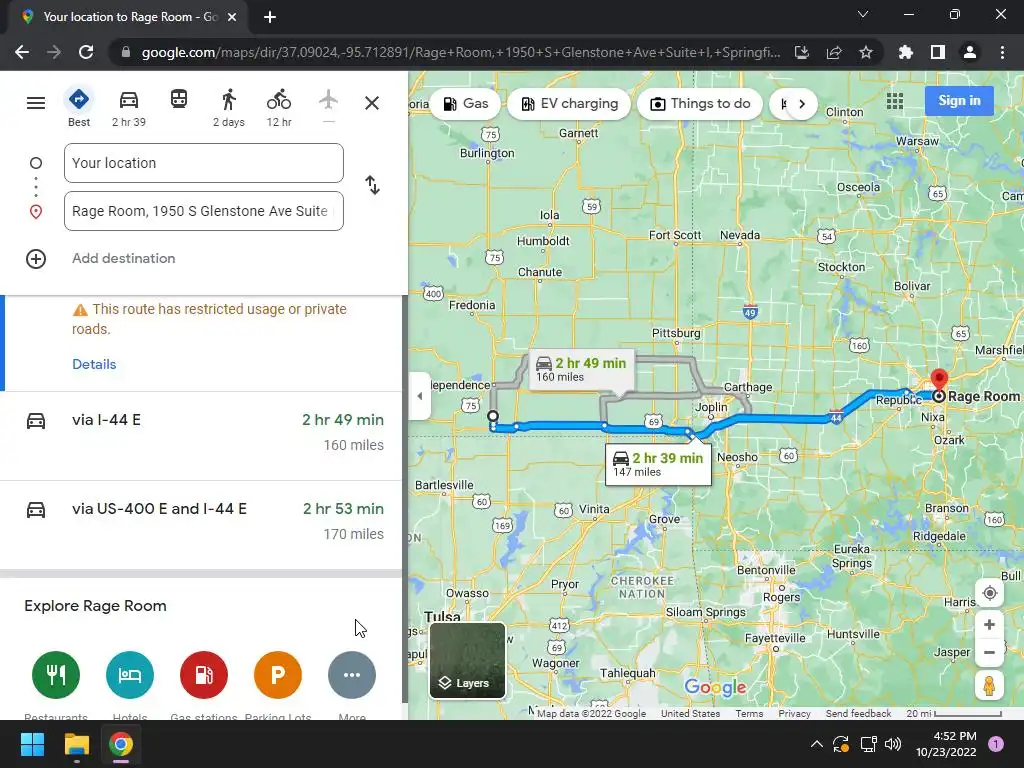
Task: Click the 2 hr 39 min route label on map
Action: click(658, 464)
